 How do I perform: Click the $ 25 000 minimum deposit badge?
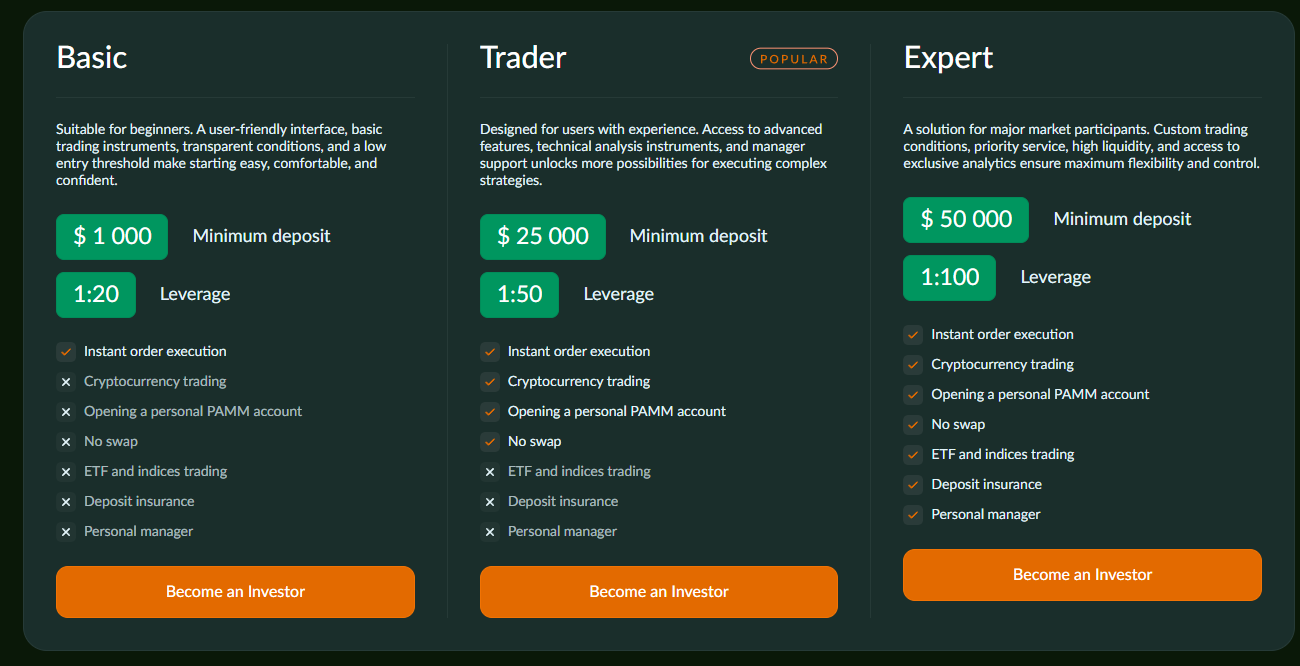click(542, 237)
